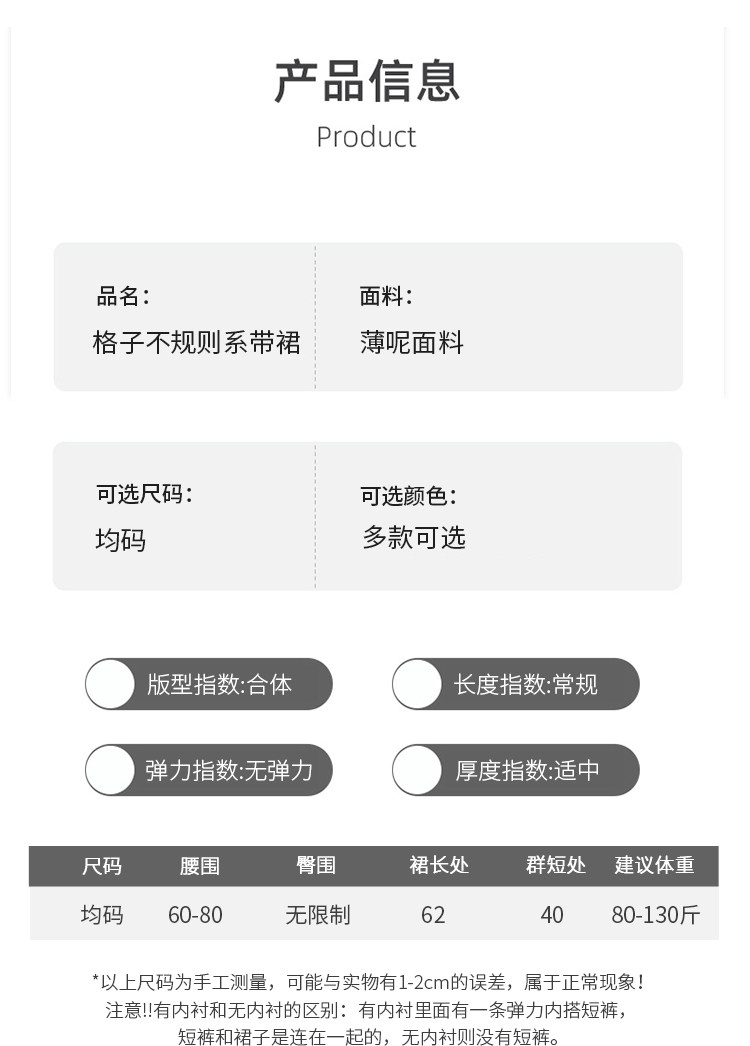The image size is (750, 1046).
Task: Select the 60-80 waist value cell
Action: tap(195, 915)
